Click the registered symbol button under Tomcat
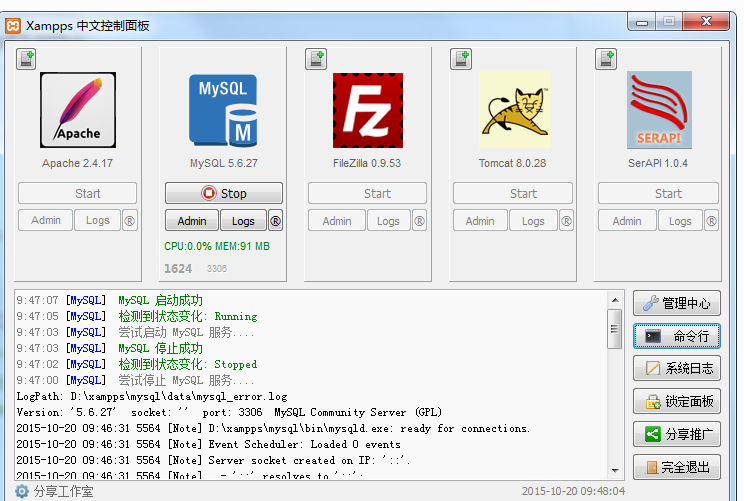The image size is (744, 501). coord(566,221)
